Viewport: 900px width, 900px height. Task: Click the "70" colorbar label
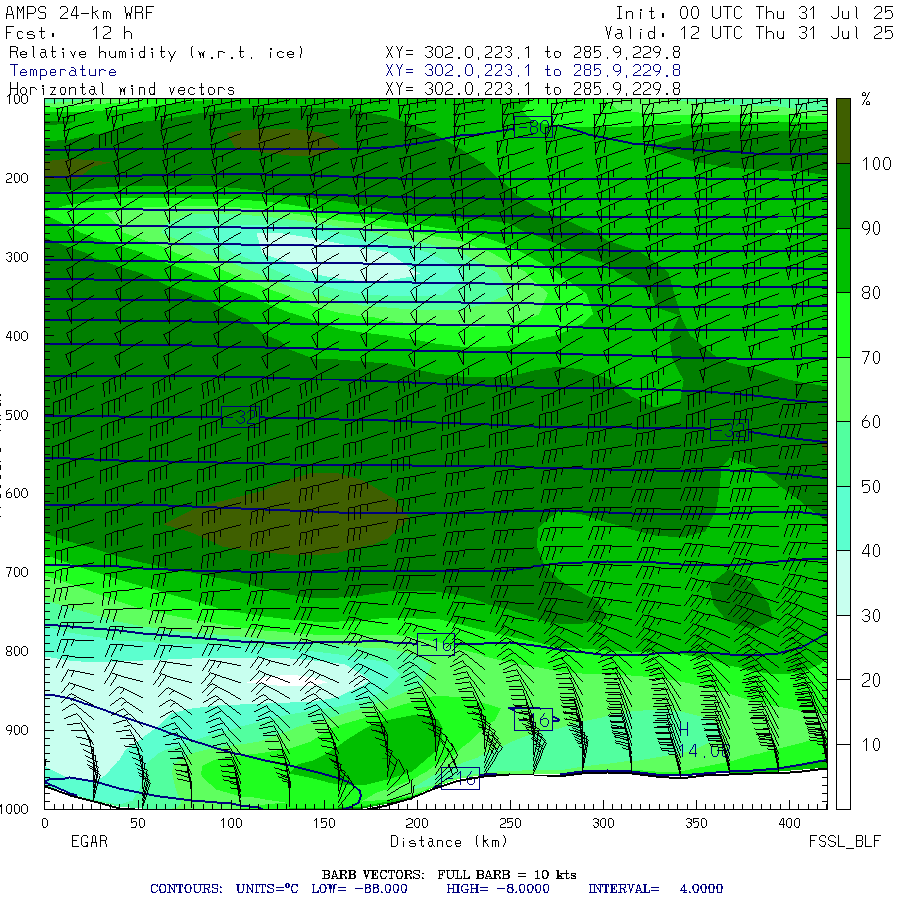871,358
